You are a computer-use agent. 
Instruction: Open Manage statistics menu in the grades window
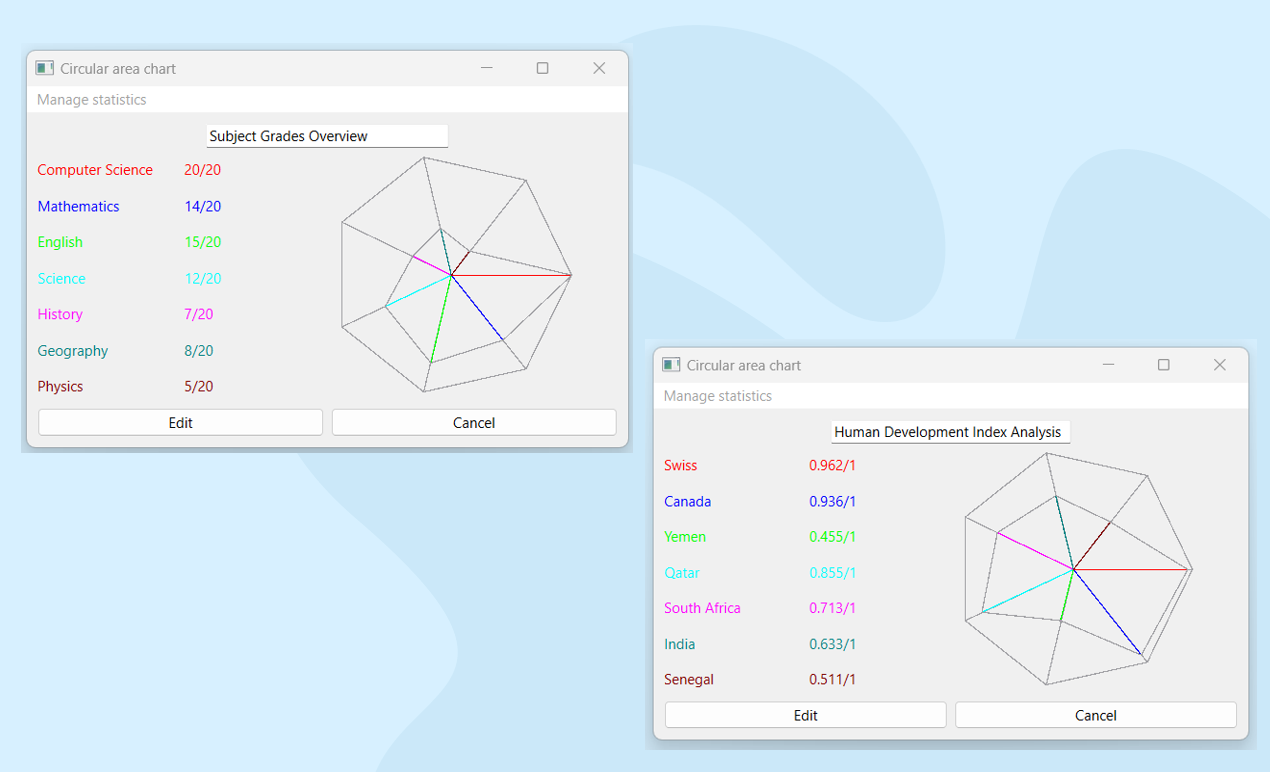(x=92, y=100)
